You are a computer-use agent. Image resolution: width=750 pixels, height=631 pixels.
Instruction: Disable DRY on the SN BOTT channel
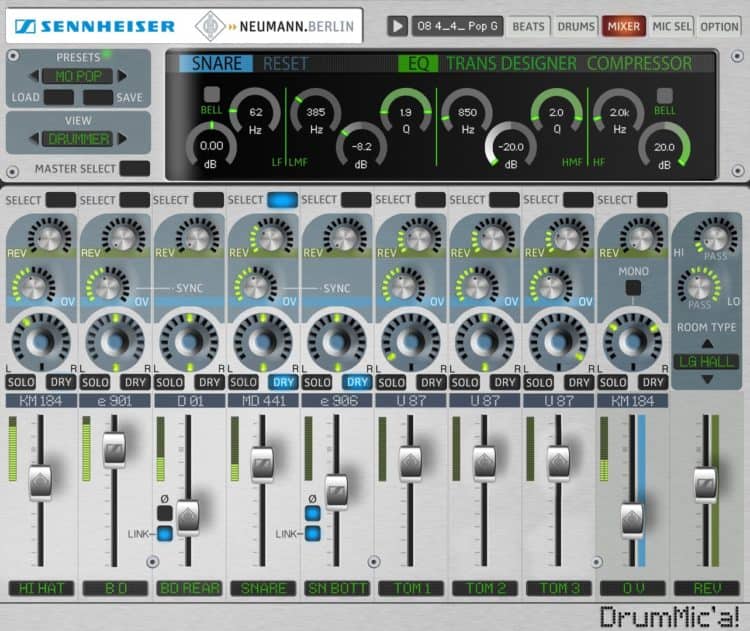click(357, 382)
